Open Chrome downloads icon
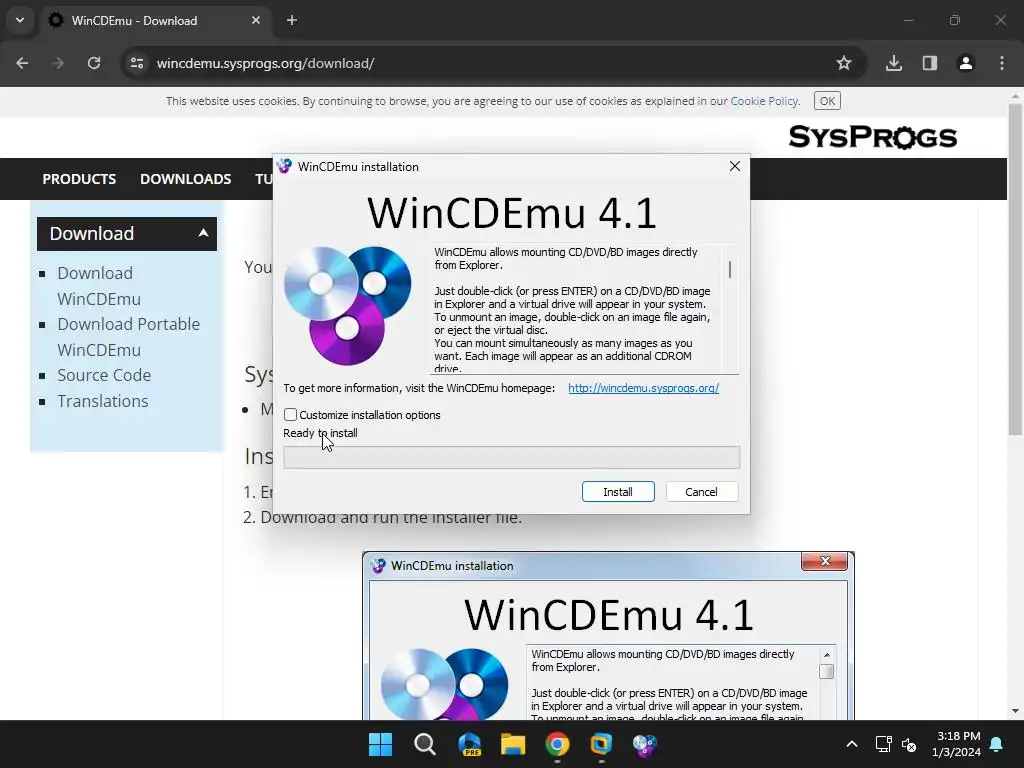 coord(894,63)
